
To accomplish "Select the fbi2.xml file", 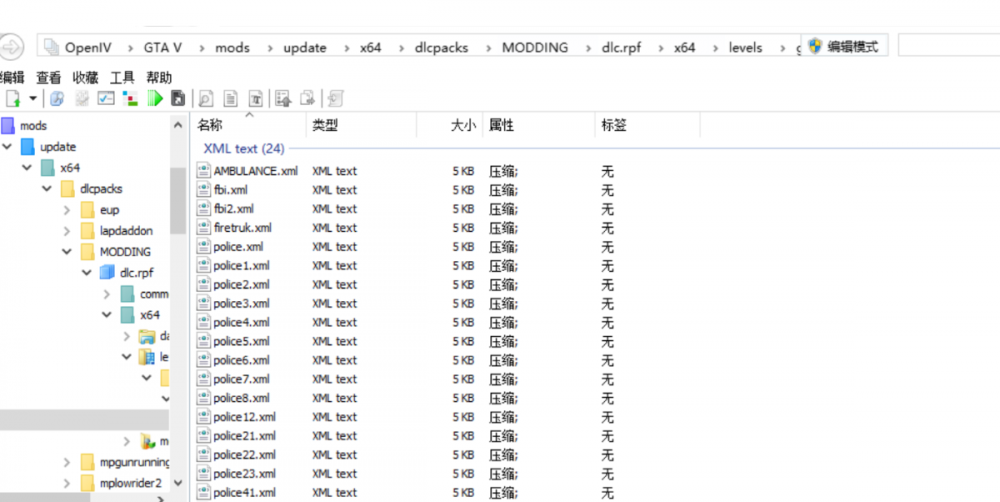I will coord(234,209).
